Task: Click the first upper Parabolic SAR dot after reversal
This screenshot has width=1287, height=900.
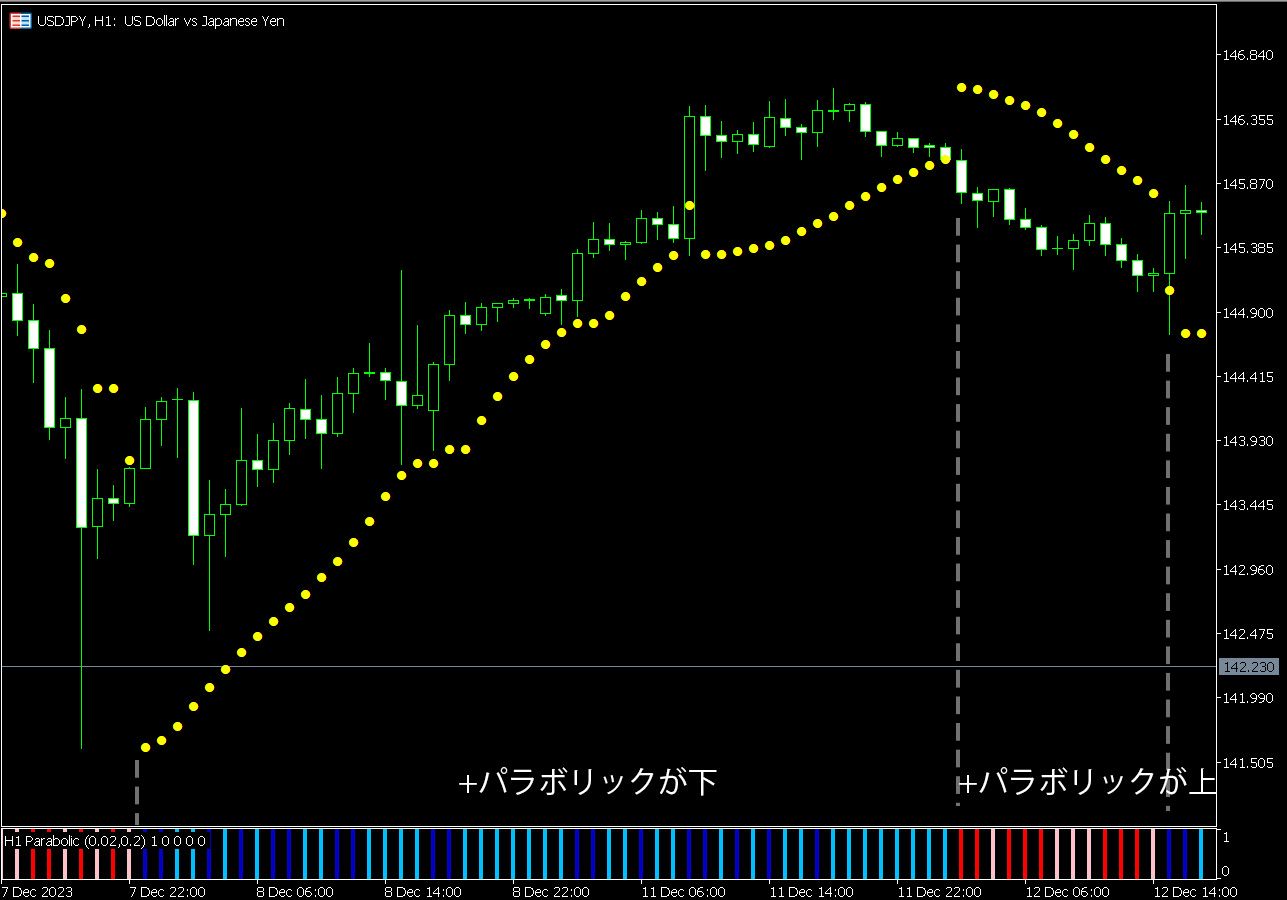Action: (x=961, y=88)
